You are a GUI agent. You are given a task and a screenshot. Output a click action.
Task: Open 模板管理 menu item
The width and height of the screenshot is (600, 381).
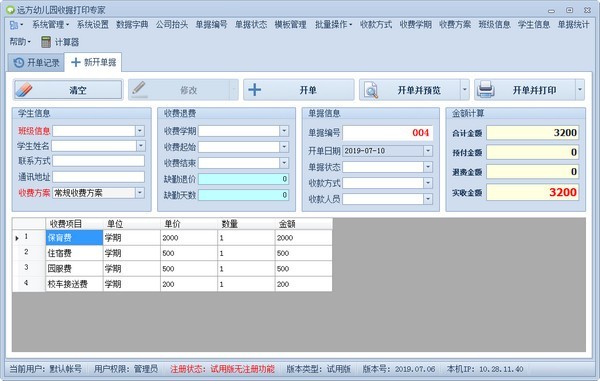[x=290, y=25]
